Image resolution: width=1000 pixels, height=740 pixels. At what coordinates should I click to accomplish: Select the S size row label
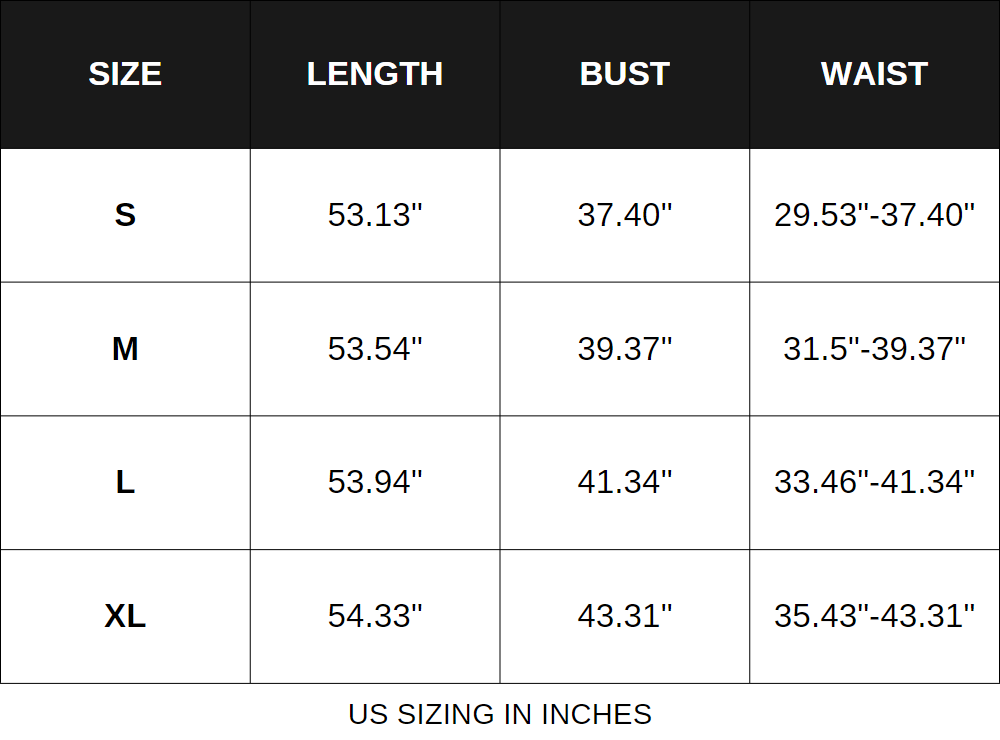125,215
